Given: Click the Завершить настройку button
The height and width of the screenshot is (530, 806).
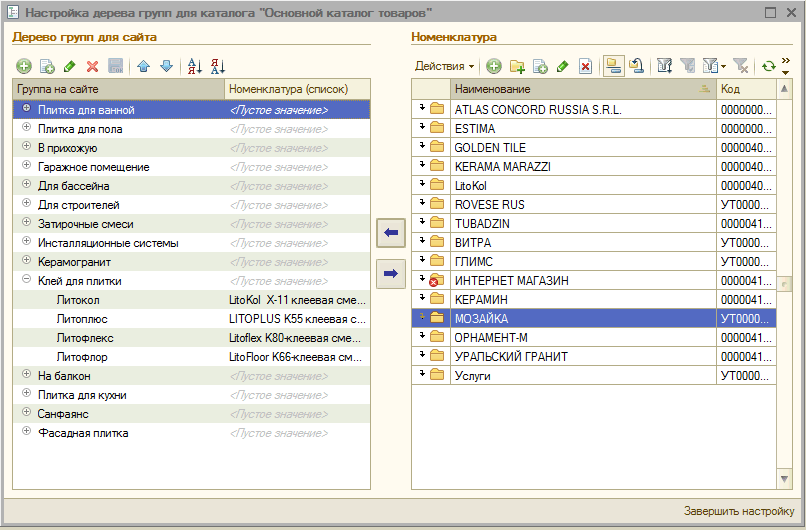Looking at the screenshot, I should point(738,511).
